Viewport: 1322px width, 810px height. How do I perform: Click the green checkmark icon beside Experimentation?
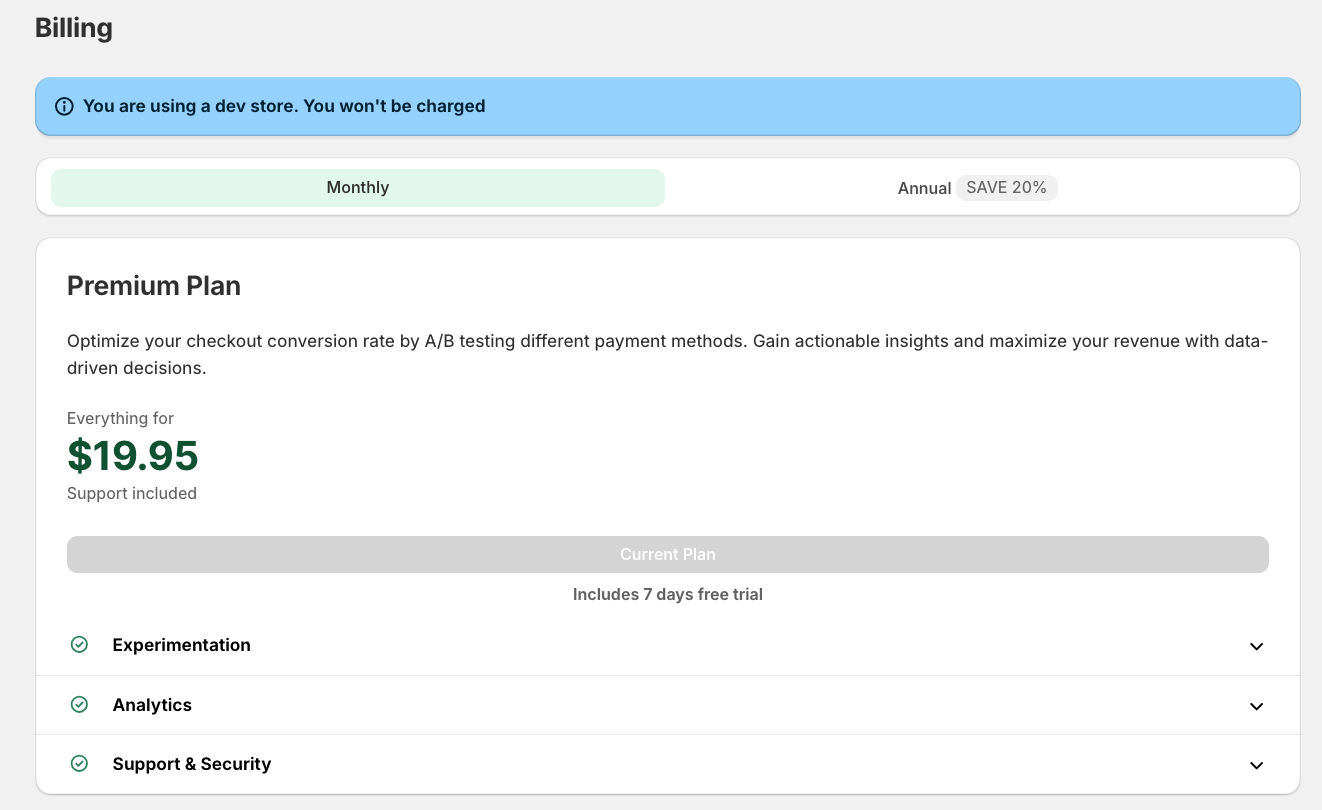pos(80,645)
